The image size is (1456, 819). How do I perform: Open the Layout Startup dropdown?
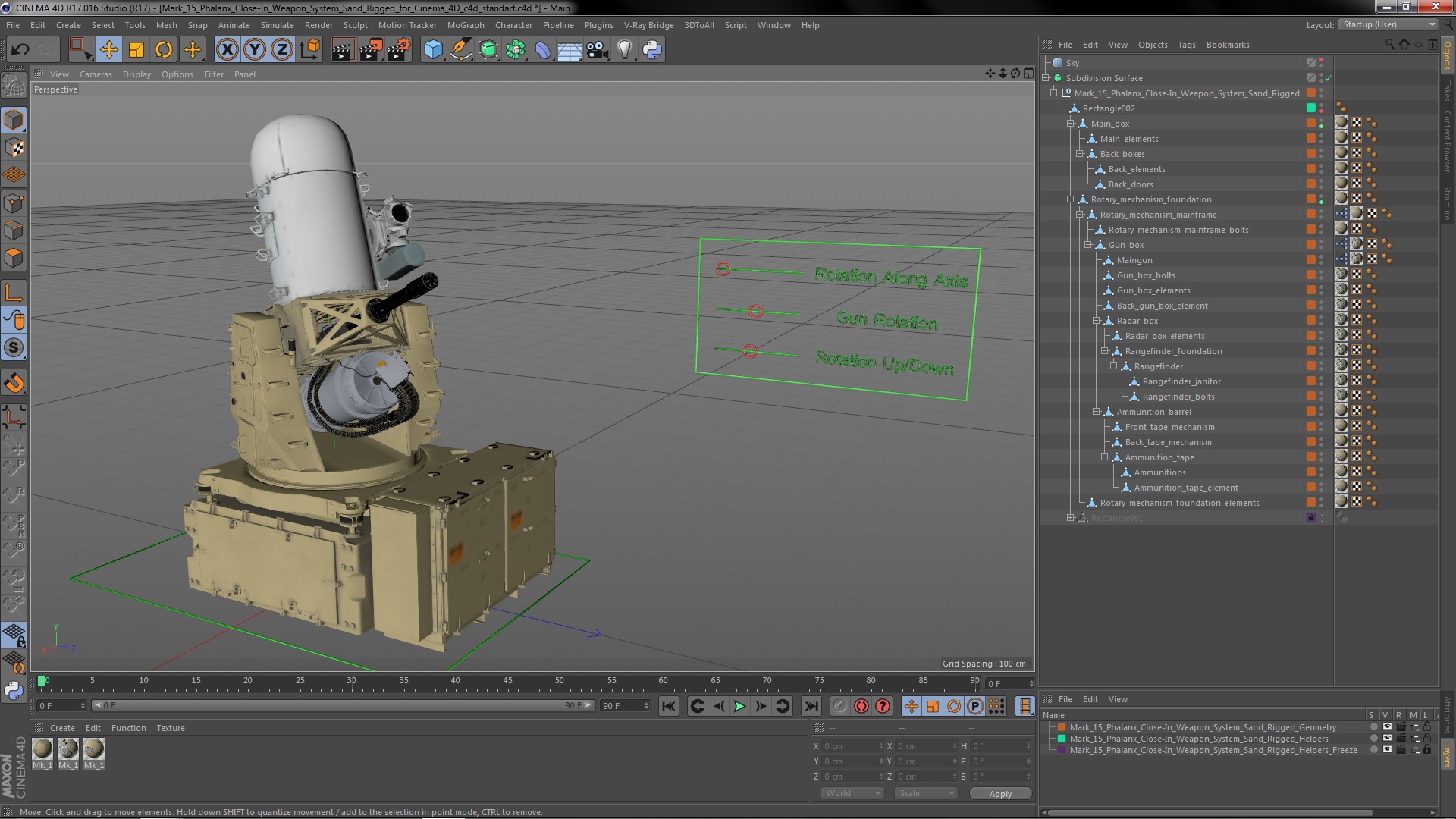[1388, 25]
